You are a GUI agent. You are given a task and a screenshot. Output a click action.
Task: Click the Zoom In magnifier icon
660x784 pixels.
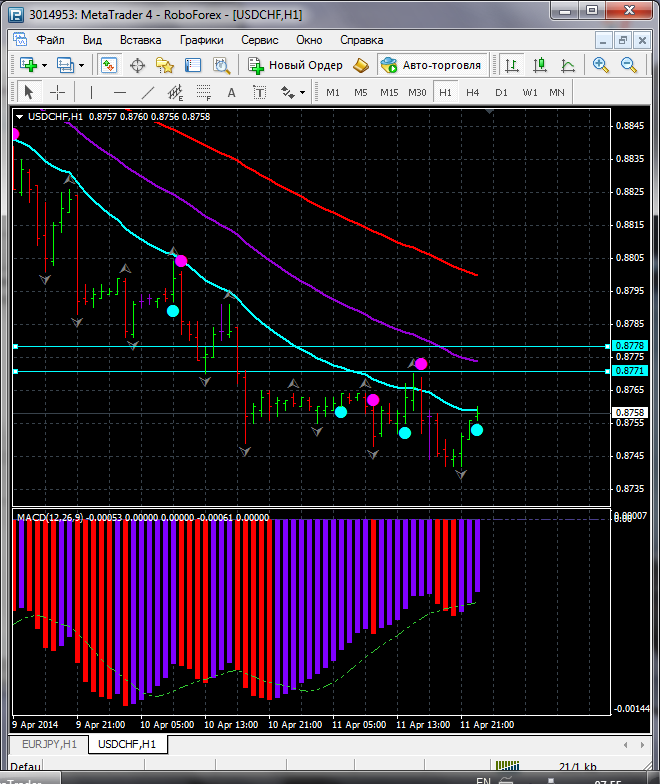(x=600, y=65)
